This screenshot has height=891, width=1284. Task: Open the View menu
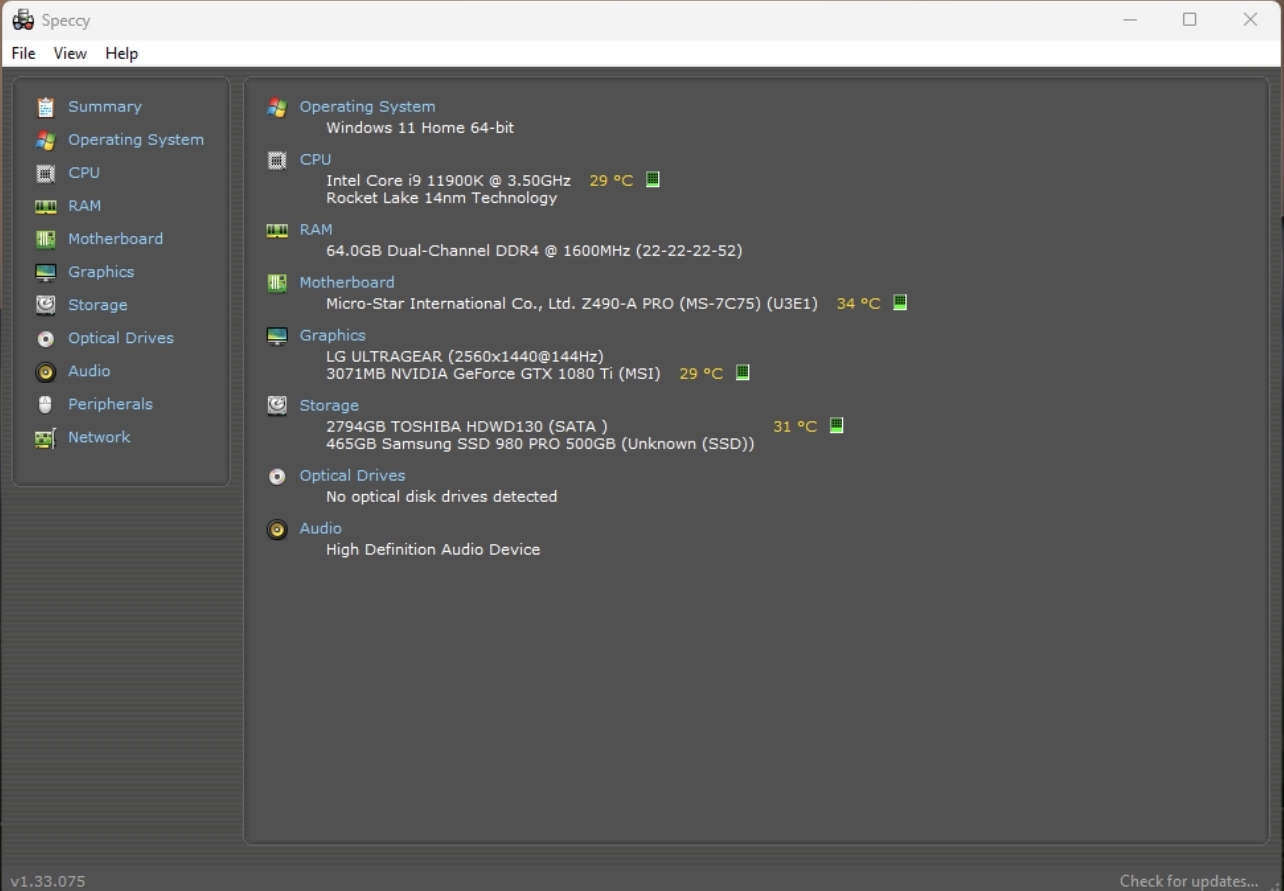tap(70, 53)
